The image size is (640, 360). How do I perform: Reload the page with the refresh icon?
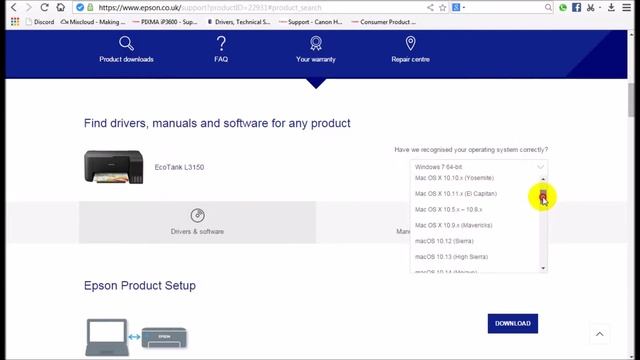(44, 7)
